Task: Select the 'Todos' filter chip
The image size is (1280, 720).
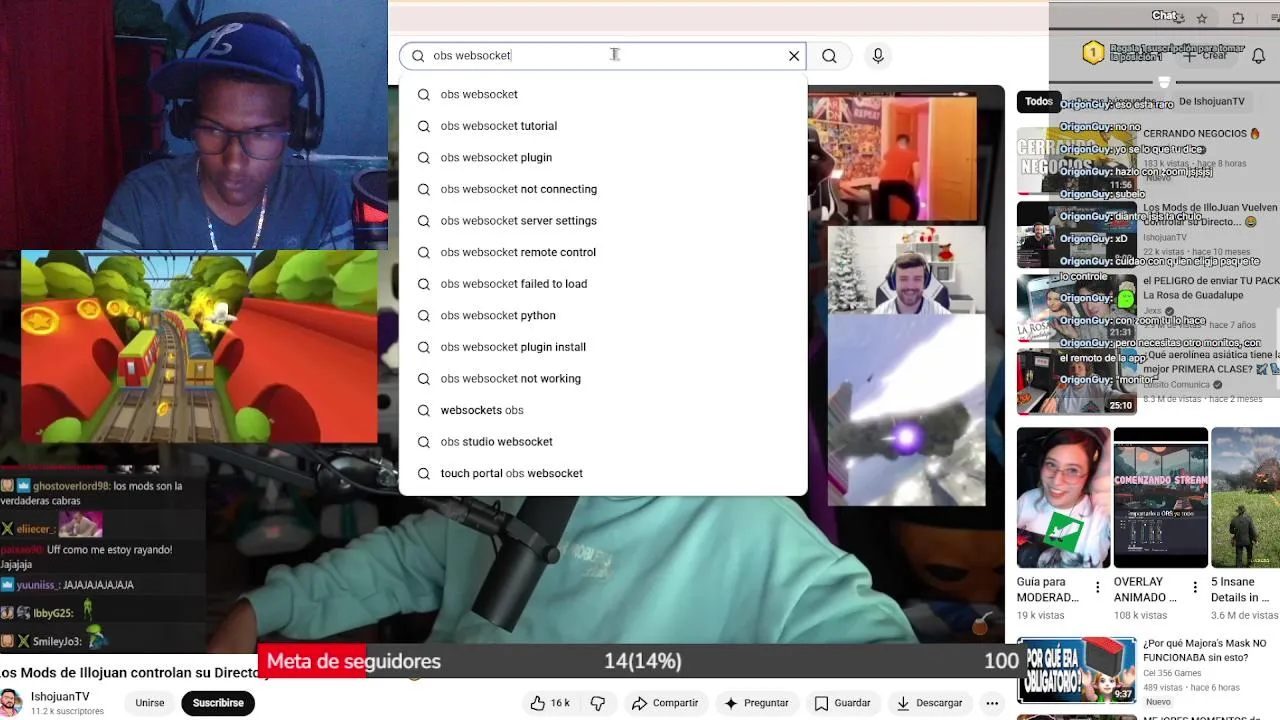Action: pos(1039,101)
